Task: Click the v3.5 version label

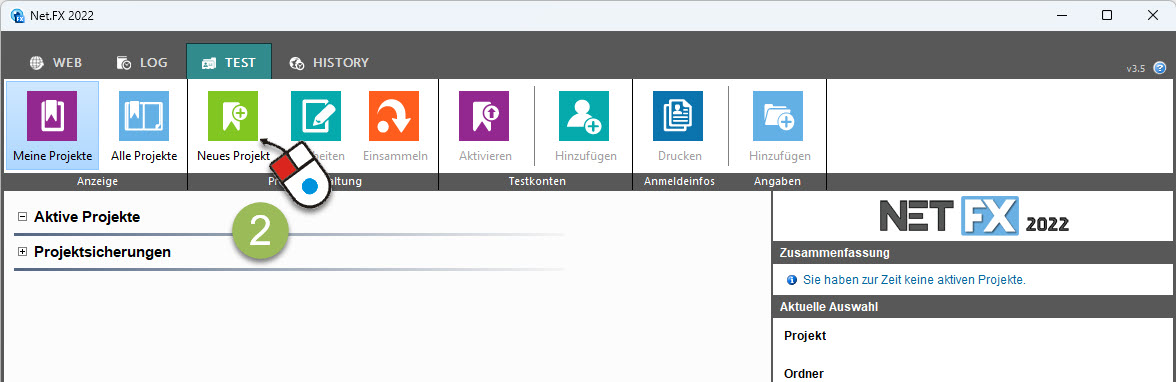Action: (1136, 68)
